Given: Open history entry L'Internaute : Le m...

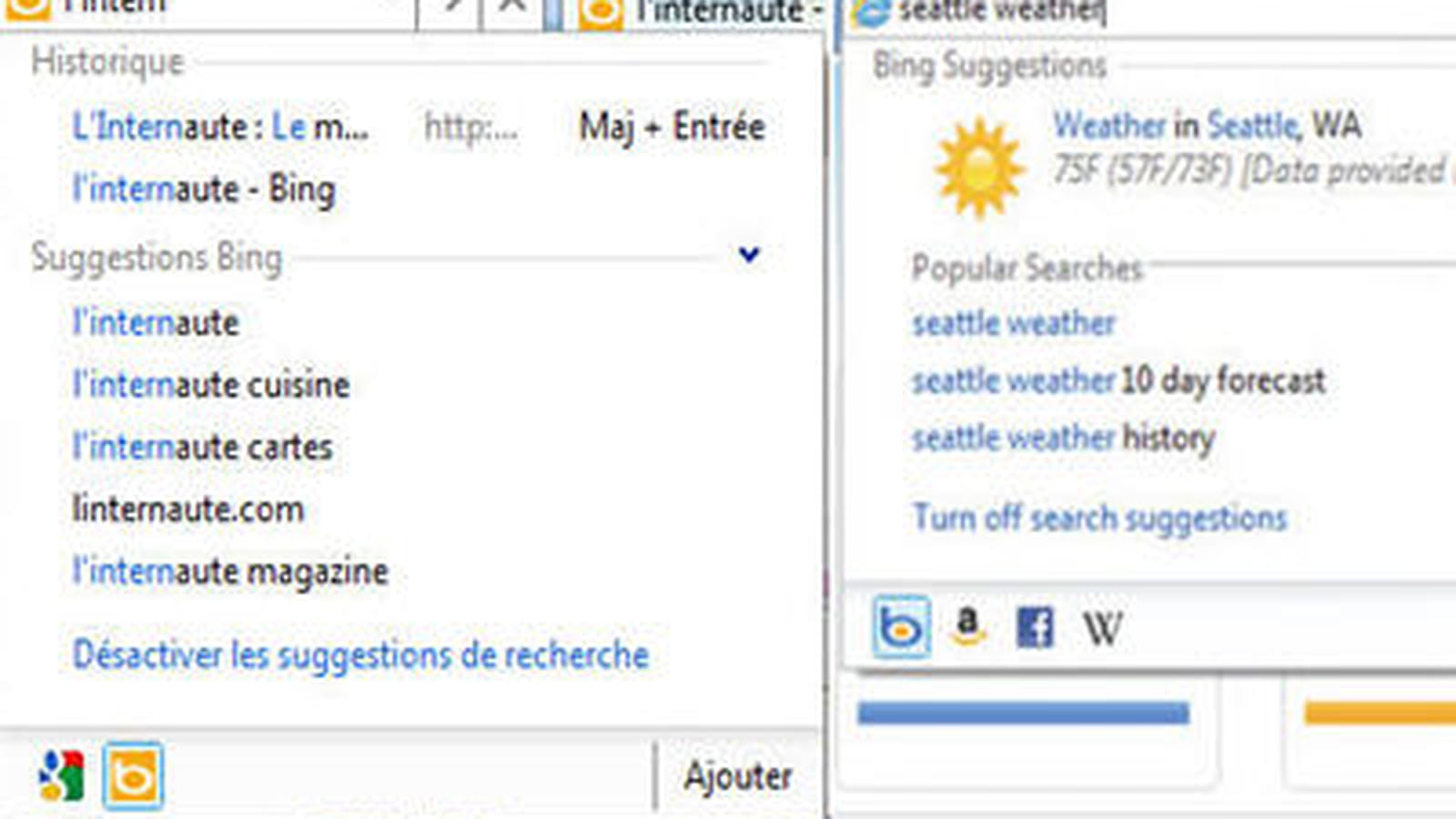Looking at the screenshot, I should click(x=220, y=126).
